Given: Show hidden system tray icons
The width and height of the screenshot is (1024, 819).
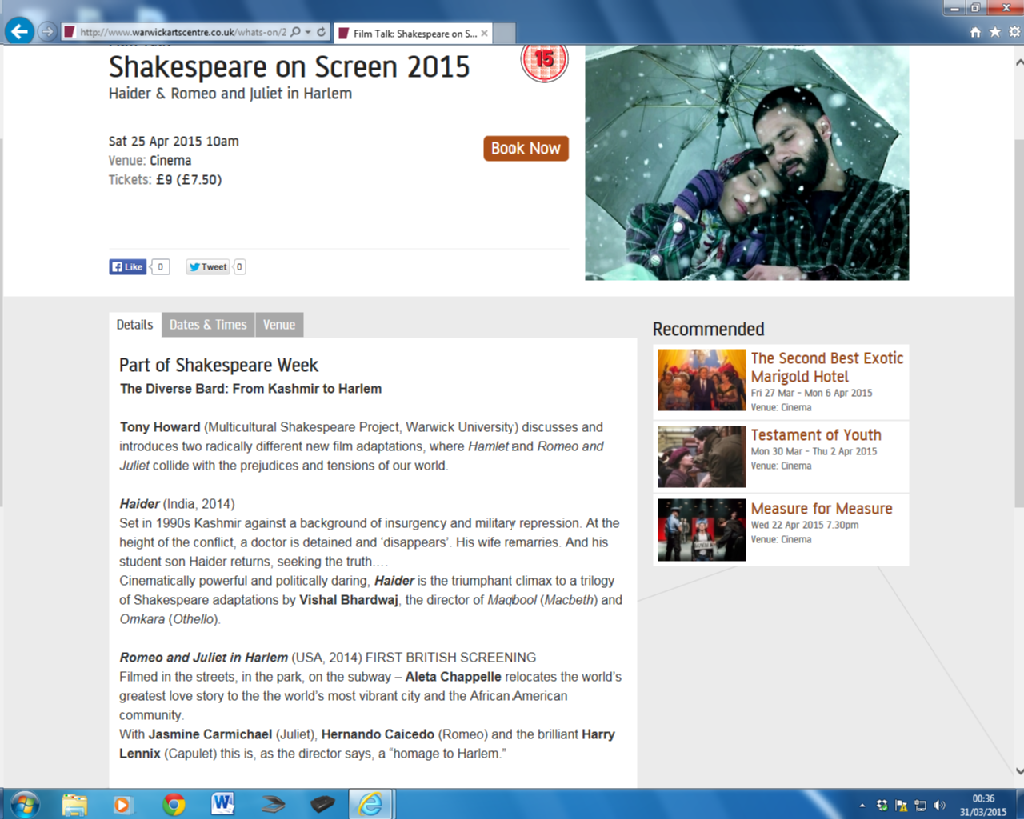Looking at the screenshot, I should 862,805.
